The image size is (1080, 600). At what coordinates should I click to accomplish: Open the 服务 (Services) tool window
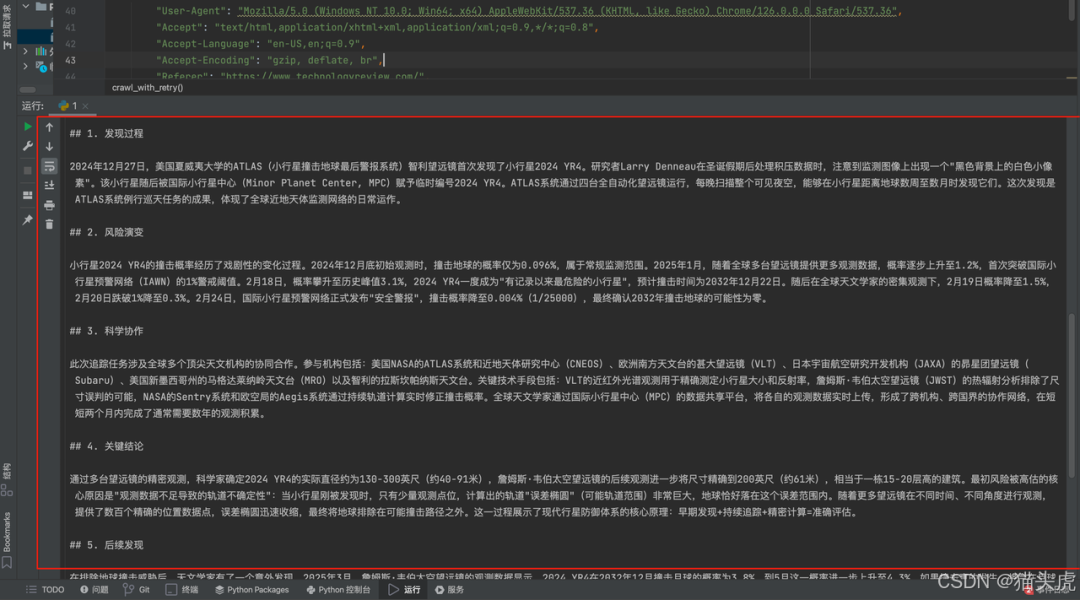(x=449, y=590)
